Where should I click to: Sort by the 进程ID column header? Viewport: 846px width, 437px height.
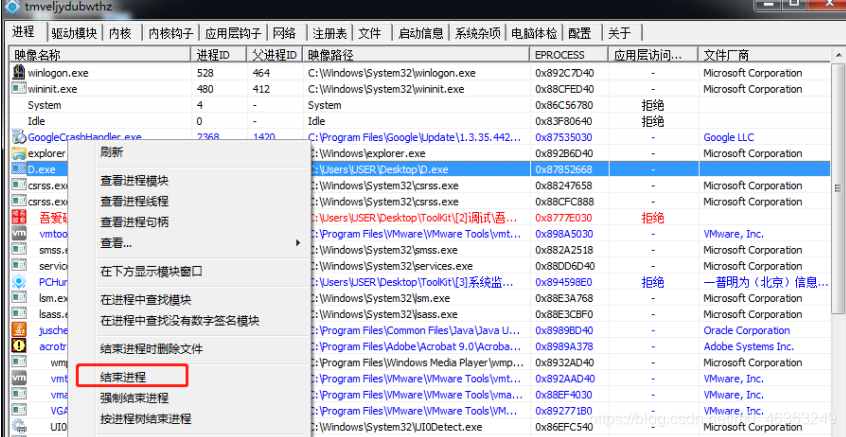(x=219, y=54)
